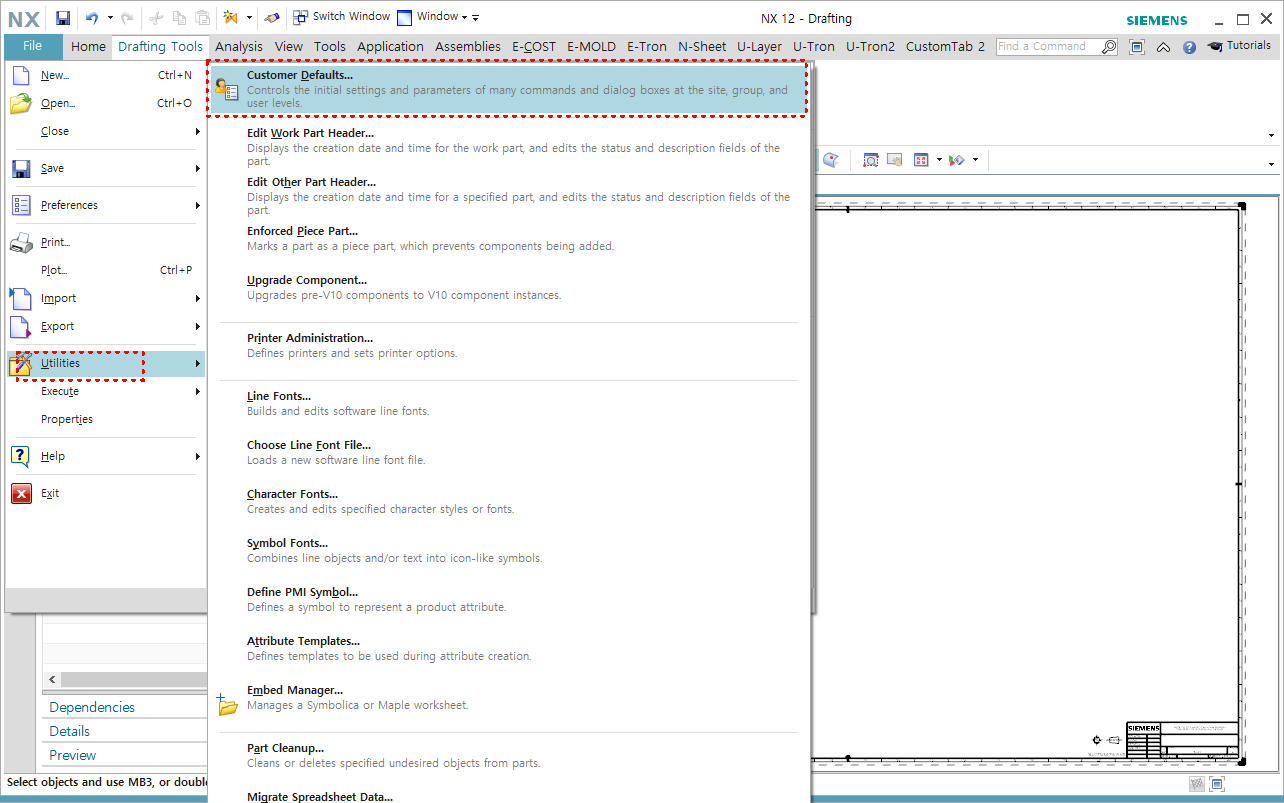Image resolution: width=1284 pixels, height=803 pixels.
Task: Click the magnifier icon in command finder
Action: [x=1109, y=46]
